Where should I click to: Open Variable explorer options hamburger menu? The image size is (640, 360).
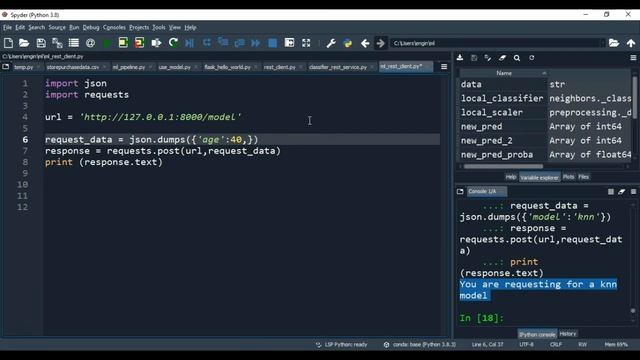[x=633, y=58]
